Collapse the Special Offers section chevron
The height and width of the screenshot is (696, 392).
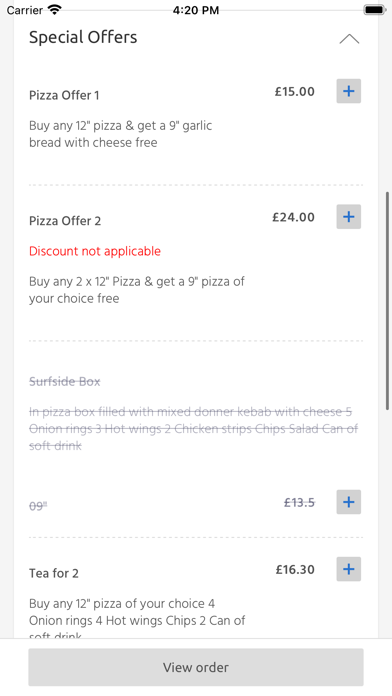coord(349,39)
